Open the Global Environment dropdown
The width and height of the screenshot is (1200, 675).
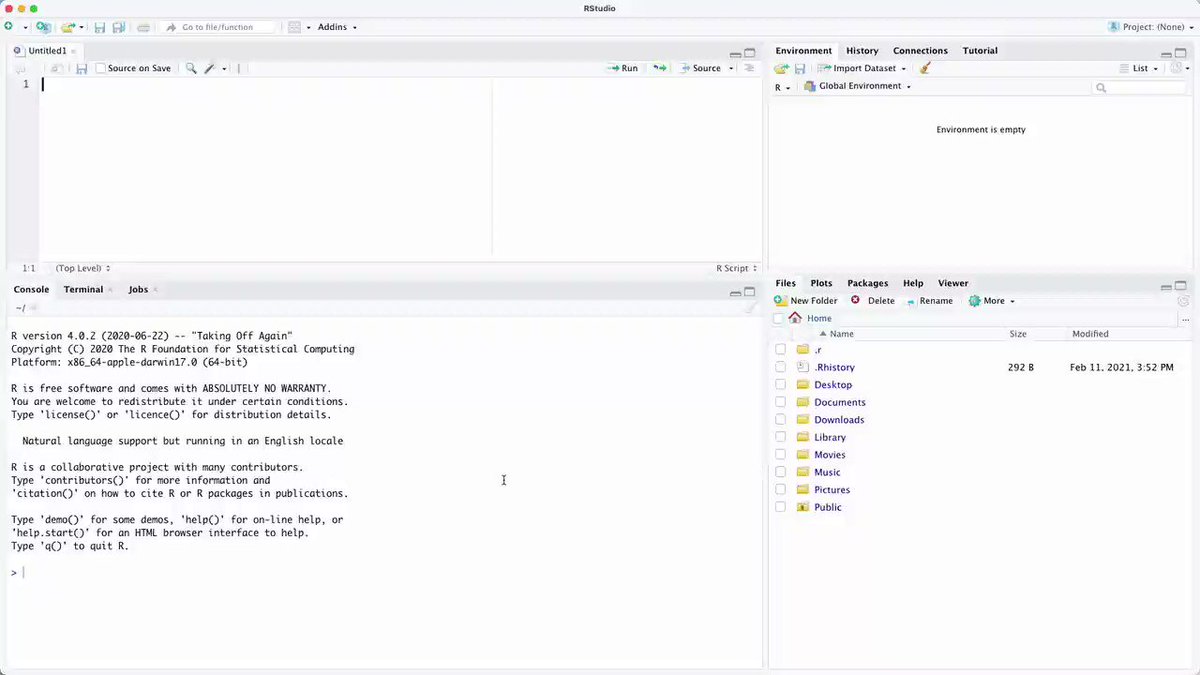point(858,86)
